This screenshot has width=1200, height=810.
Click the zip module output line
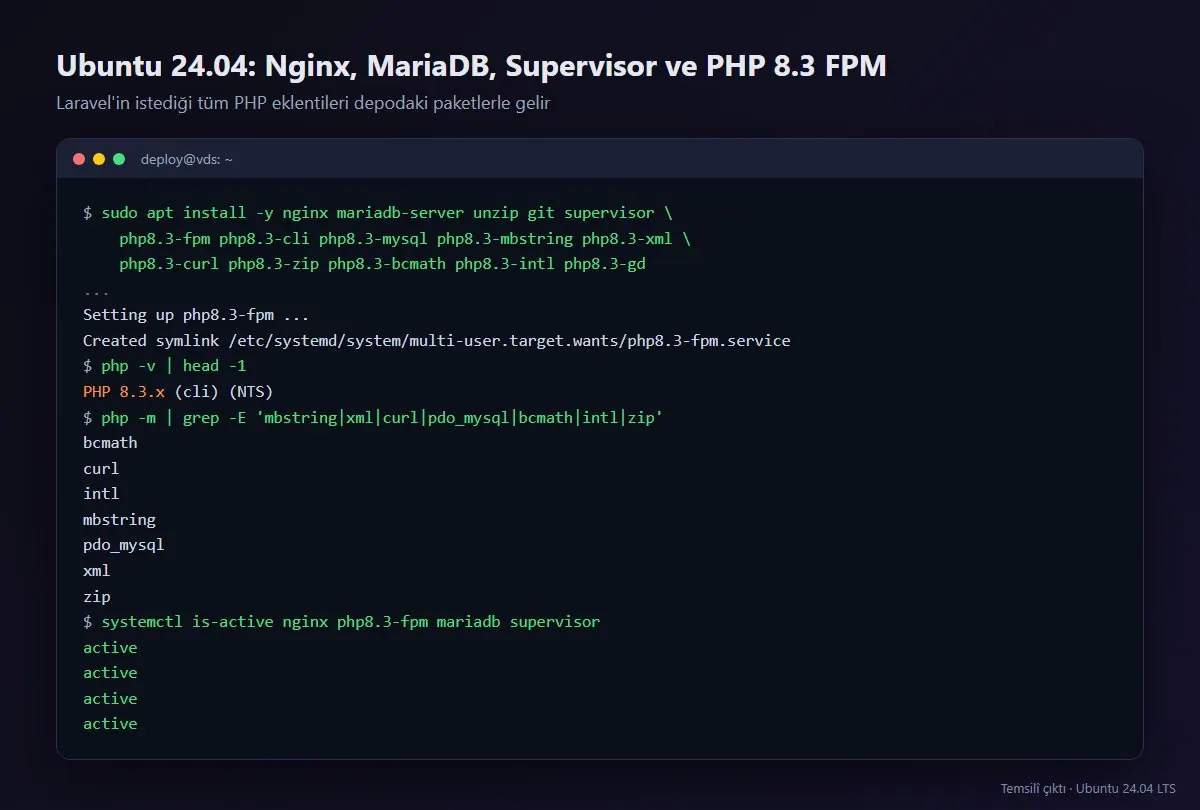[x=97, y=596]
